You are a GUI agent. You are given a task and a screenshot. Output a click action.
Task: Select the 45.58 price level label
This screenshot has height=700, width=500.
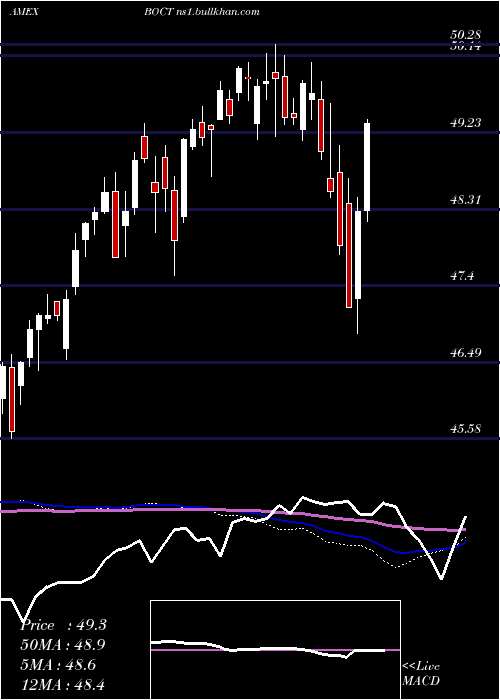(466, 429)
